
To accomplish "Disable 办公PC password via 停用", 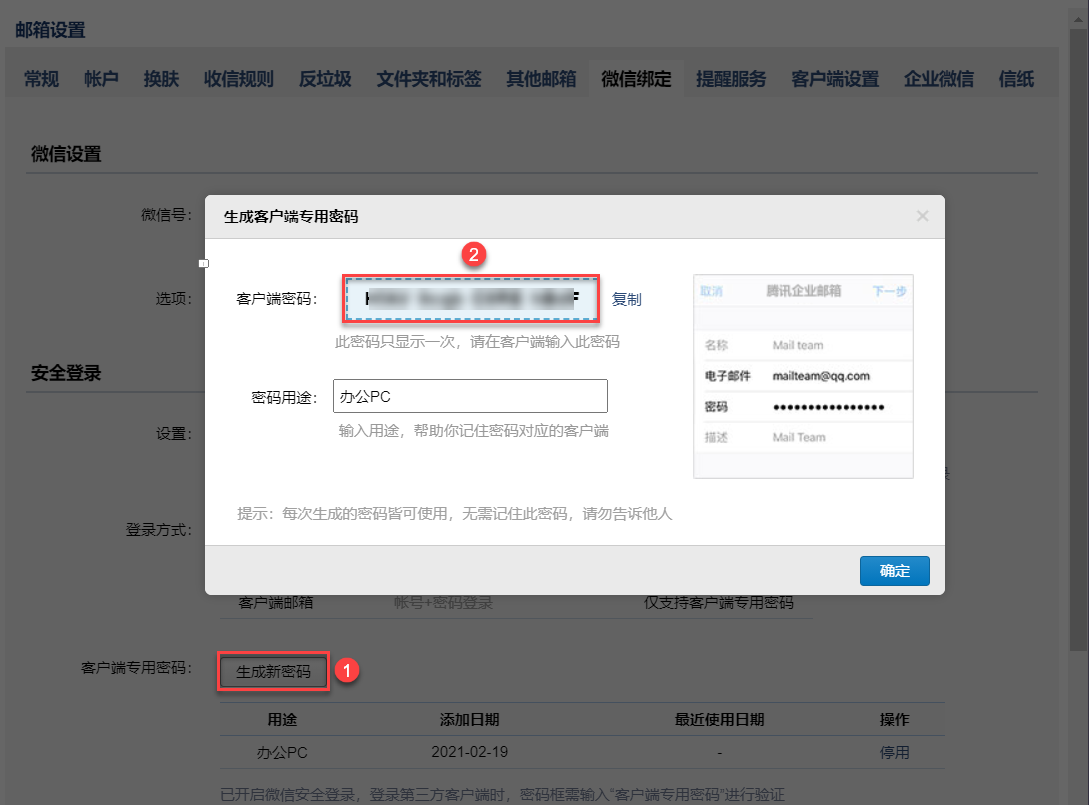I will tap(894, 752).
